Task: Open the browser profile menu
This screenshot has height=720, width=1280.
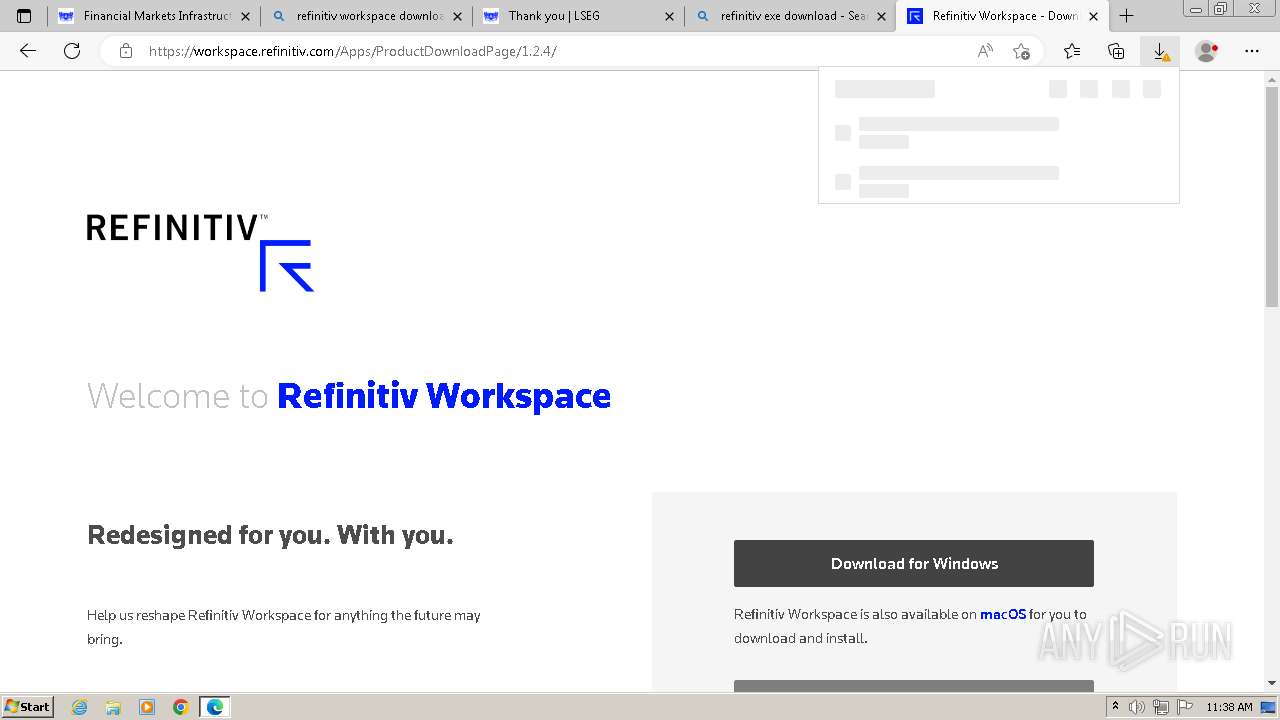Action: click(x=1207, y=51)
